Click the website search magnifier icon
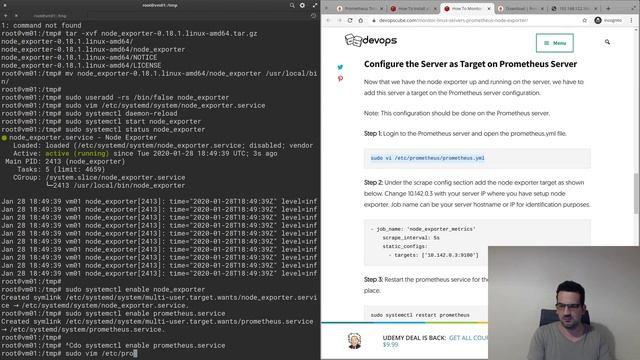640x360 pixels. [607, 42]
